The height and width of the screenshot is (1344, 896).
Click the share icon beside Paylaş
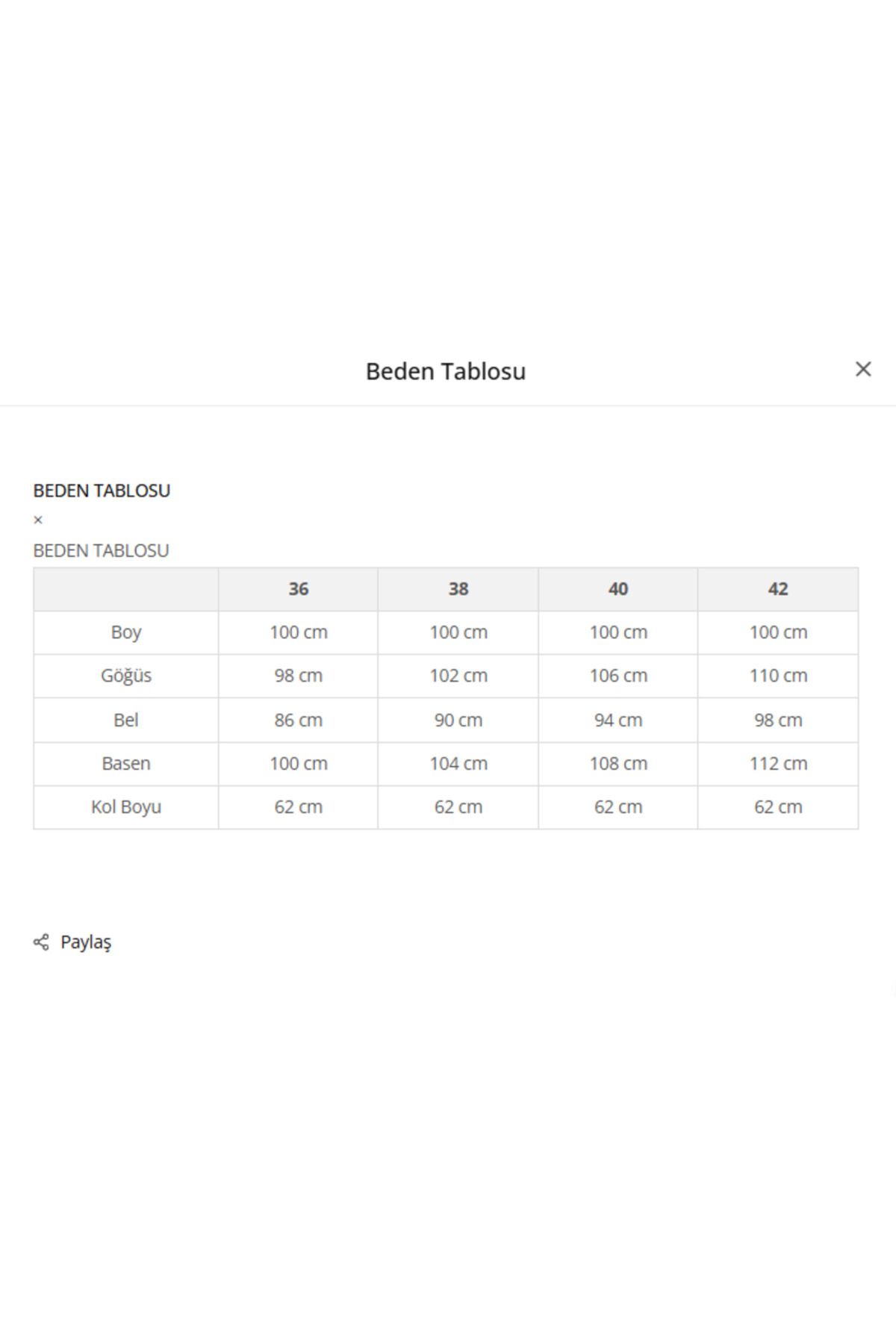tap(41, 942)
